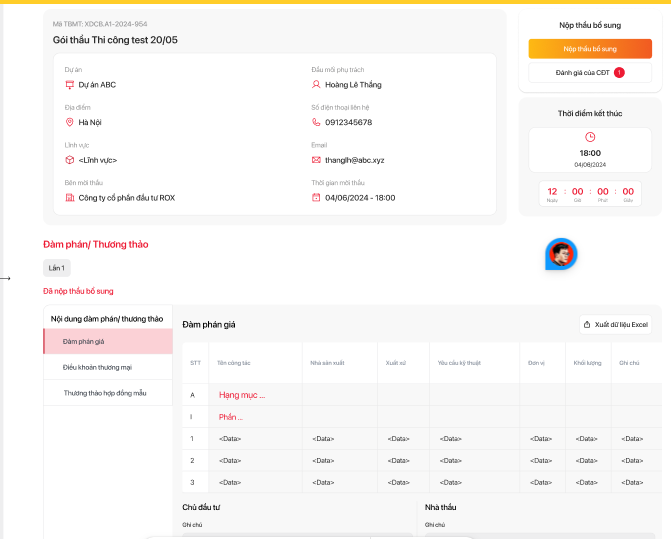Click the cube icon beside <Lĩnh vực>
Image resolution: width=671 pixels, height=539 pixels.
[70, 159]
